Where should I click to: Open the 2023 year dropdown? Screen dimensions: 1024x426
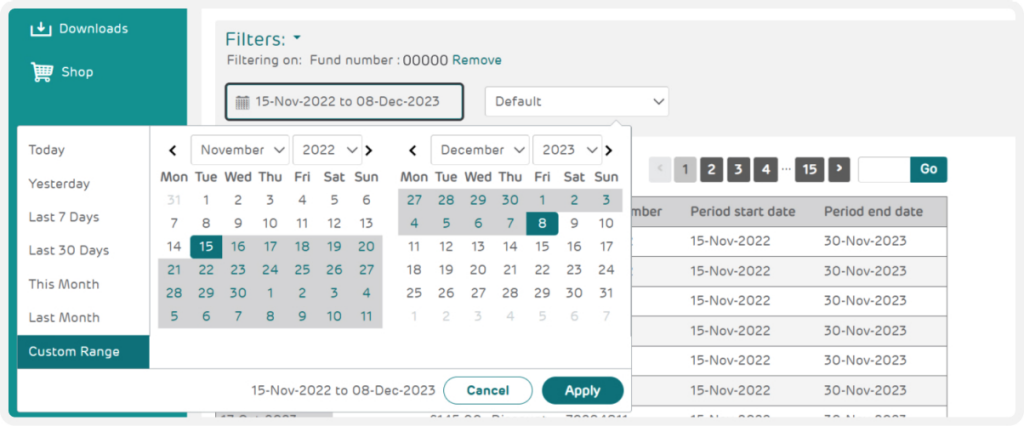pyautogui.click(x=567, y=150)
